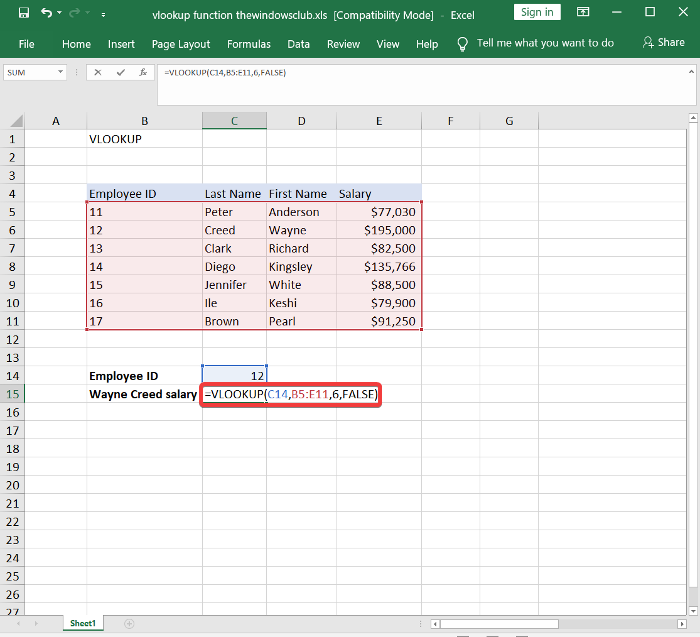Click the Insert Function fx icon
700x637 pixels.
pyautogui.click(x=142, y=73)
